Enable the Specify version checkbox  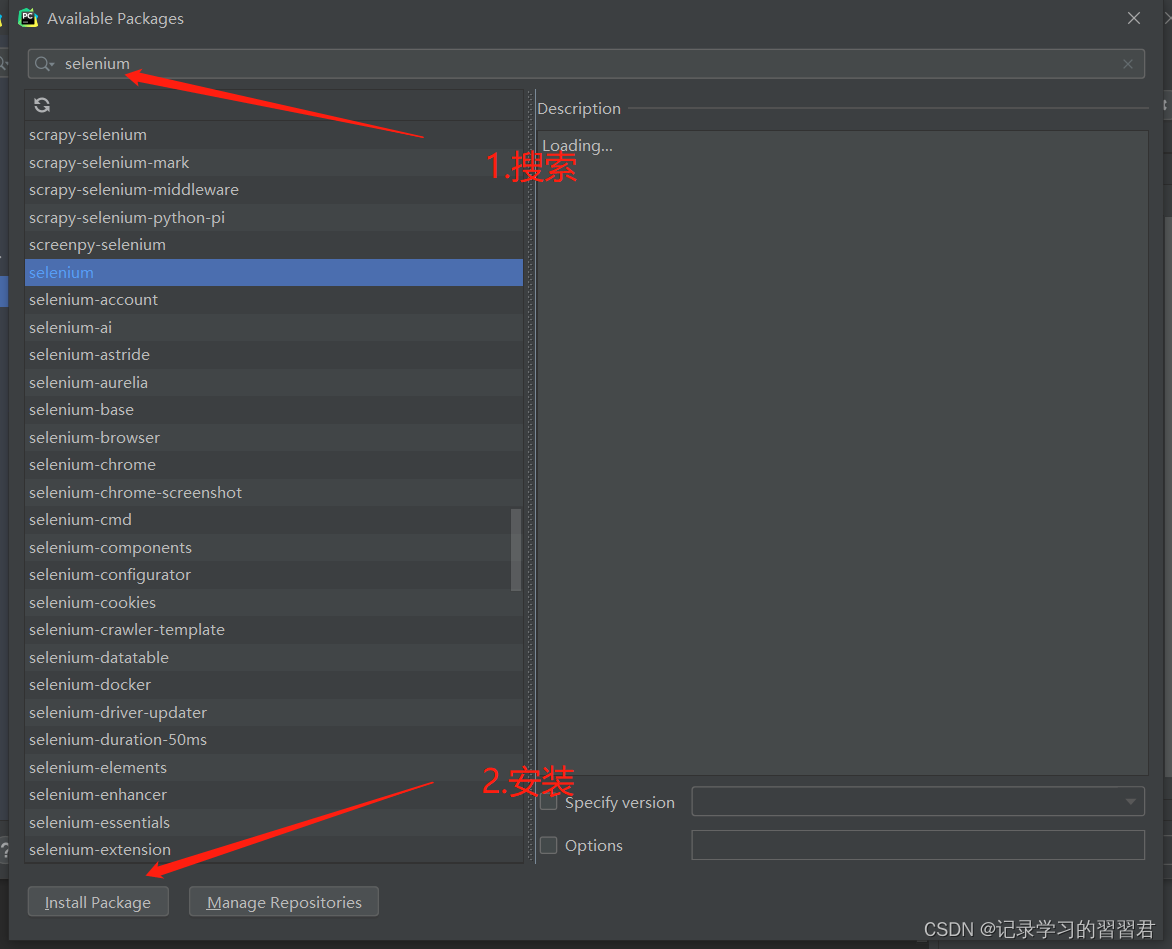549,803
